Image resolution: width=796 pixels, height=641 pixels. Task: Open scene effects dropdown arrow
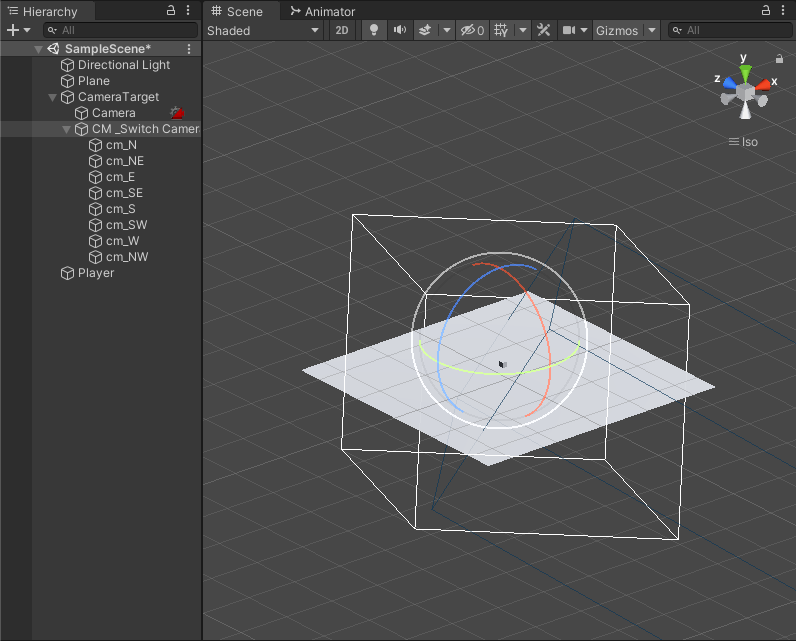[446, 30]
